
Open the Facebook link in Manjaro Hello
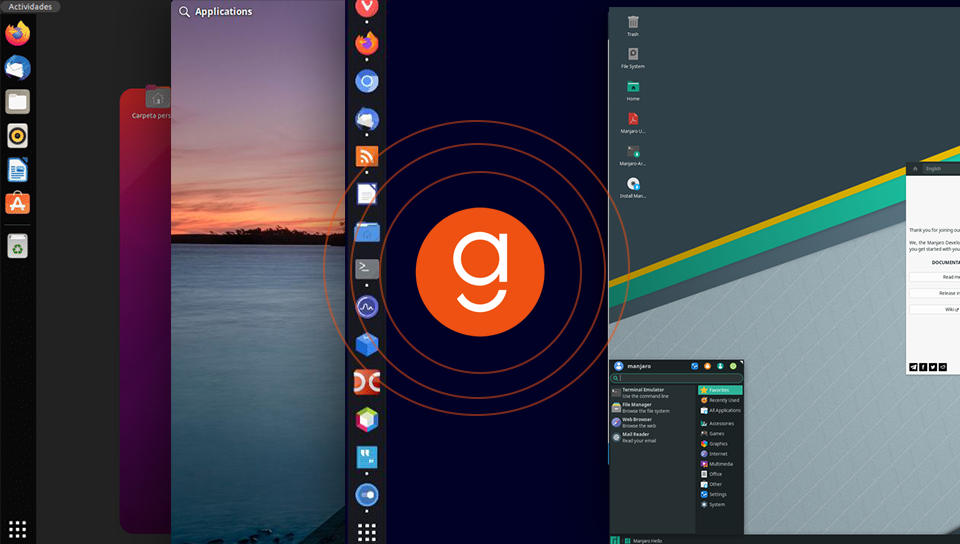tap(923, 367)
